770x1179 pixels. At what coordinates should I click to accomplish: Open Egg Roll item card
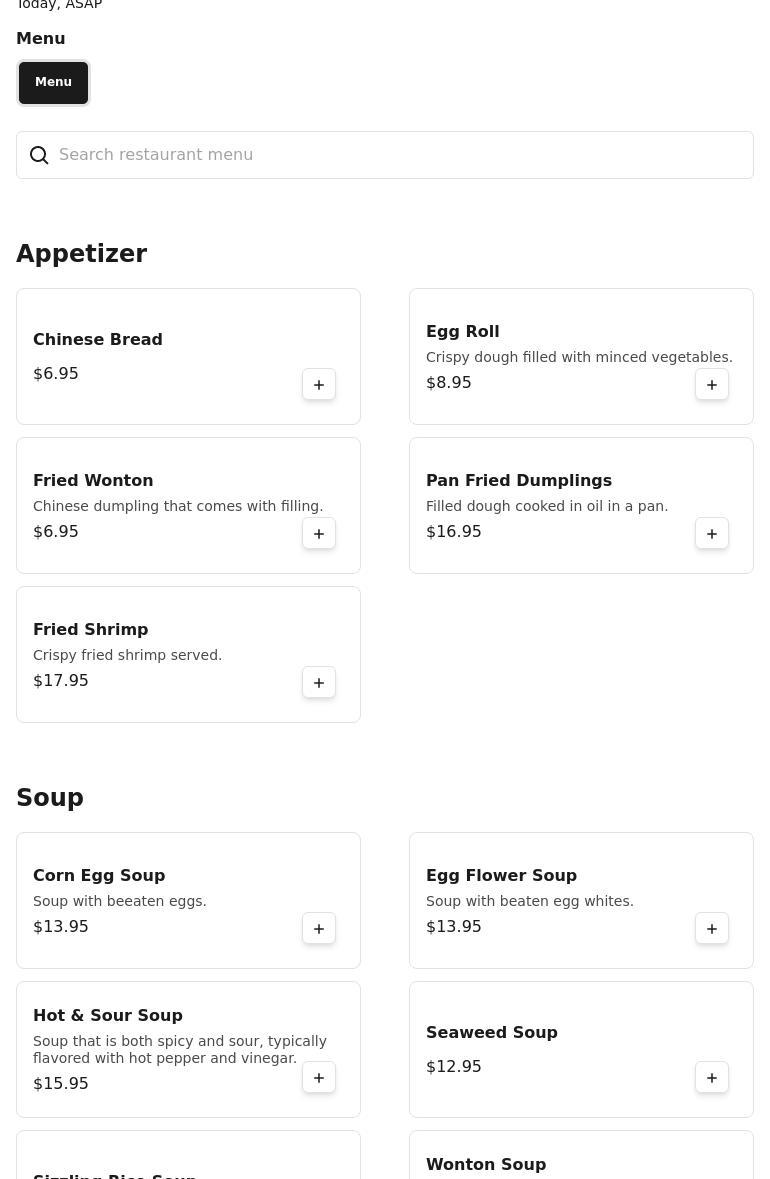(462, 332)
